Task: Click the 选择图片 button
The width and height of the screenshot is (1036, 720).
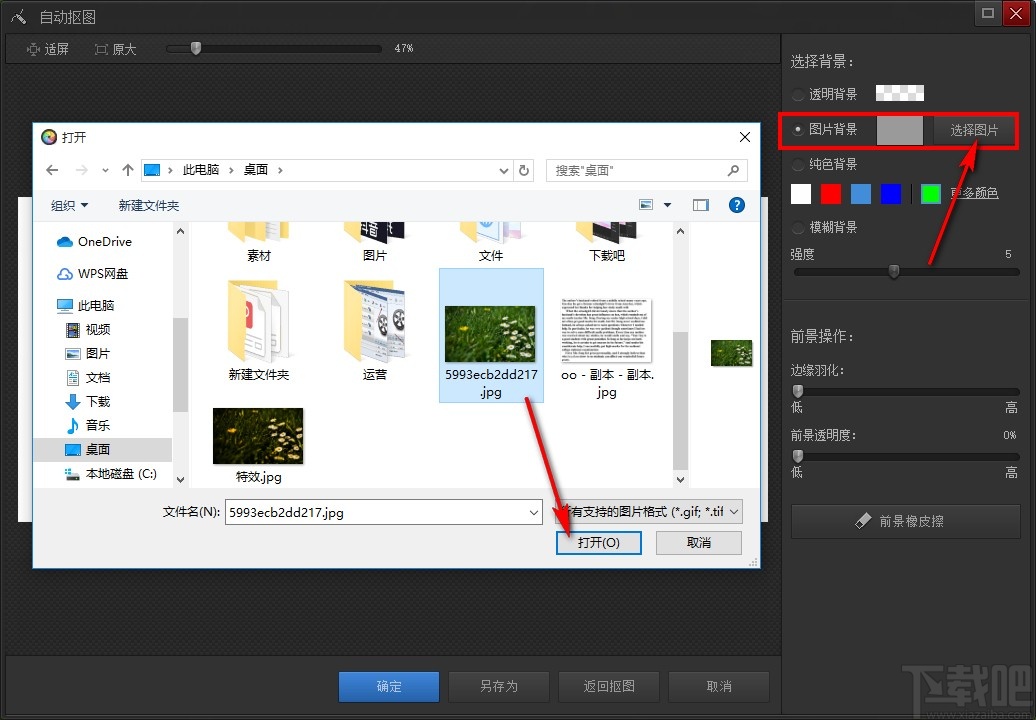Action: pyautogui.click(x=974, y=130)
